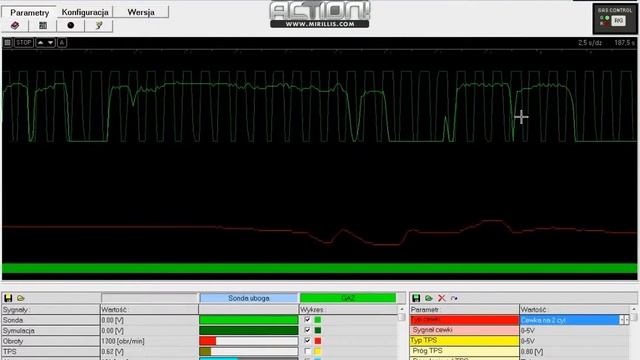The width and height of the screenshot is (640, 360).
Task: Click the Symulacja signal row label
Action: (x=51, y=331)
